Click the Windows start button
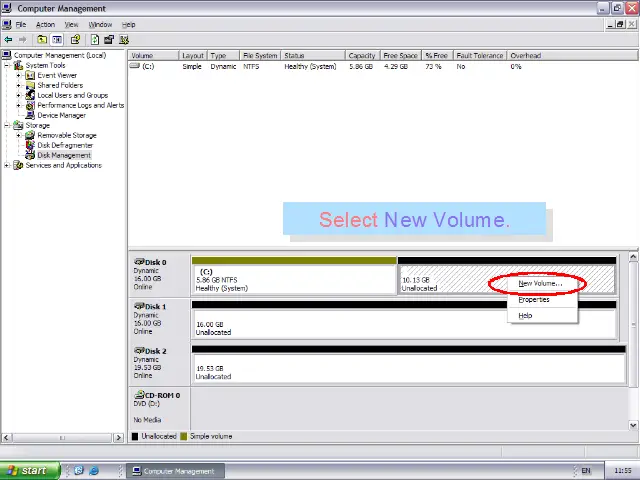 tap(30, 470)
